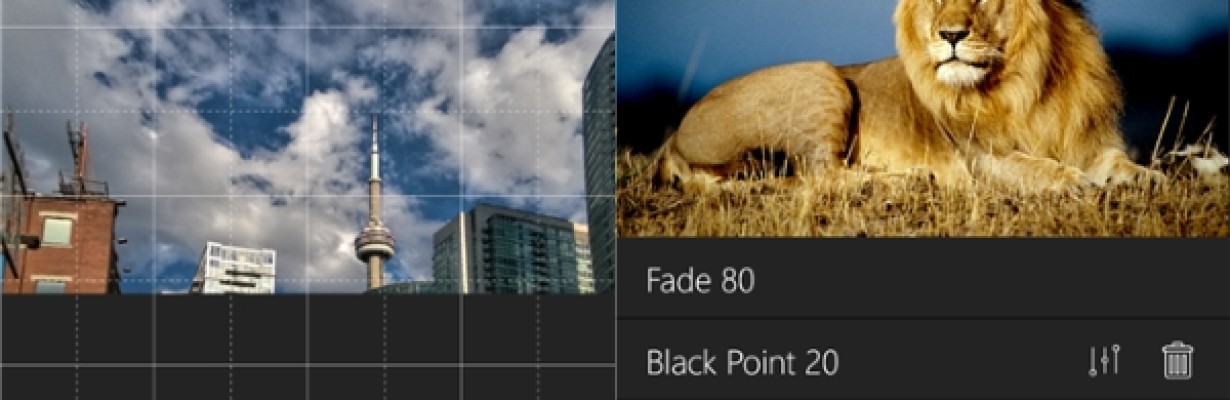
Task: Click the empty space right of the Fade 80 label
Action: (x=990, y=279)
